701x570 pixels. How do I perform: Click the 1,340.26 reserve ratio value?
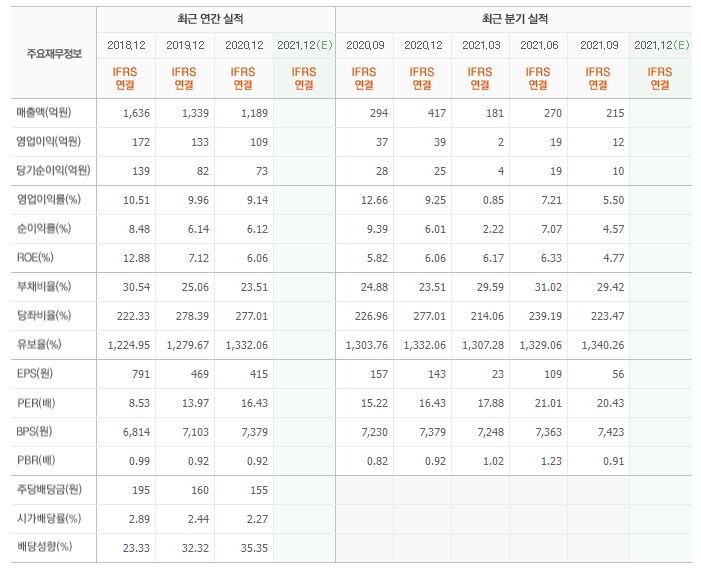click(603, 346)
